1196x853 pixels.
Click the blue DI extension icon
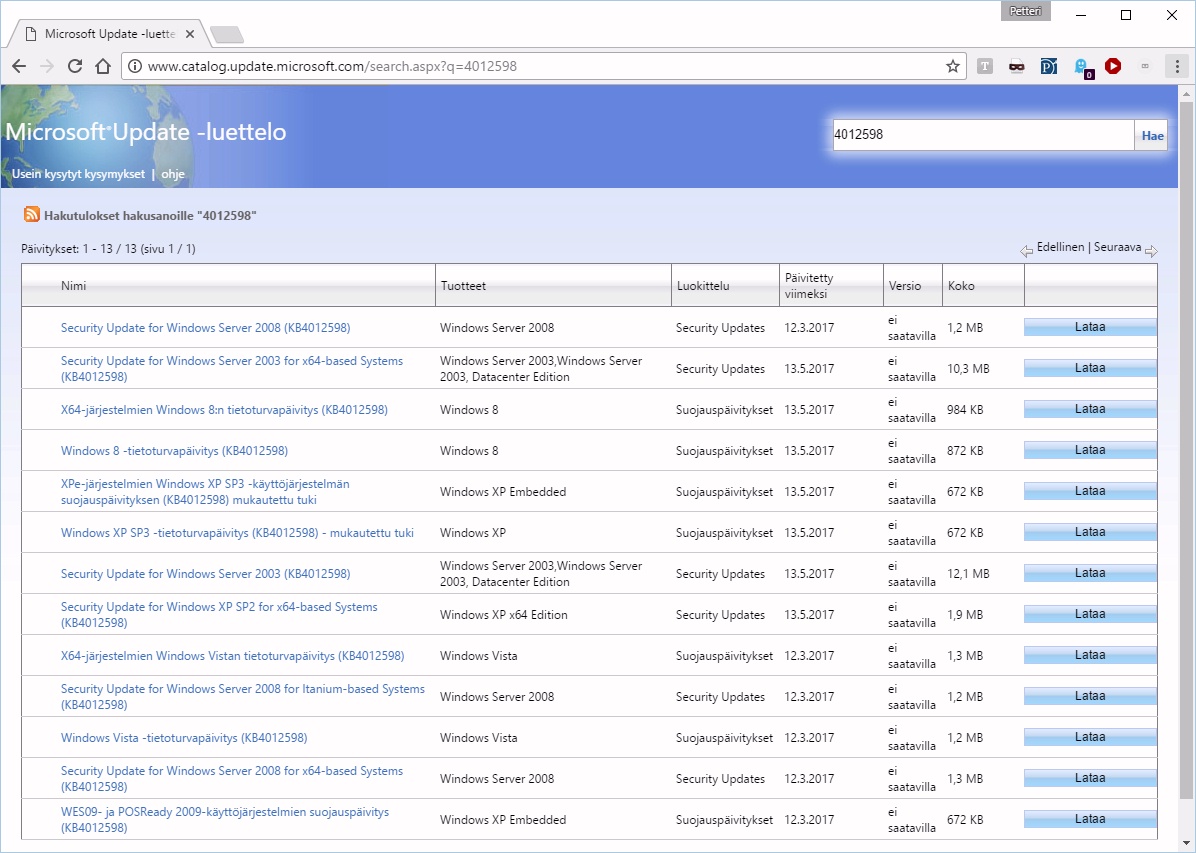click(x=1049, y=66)
